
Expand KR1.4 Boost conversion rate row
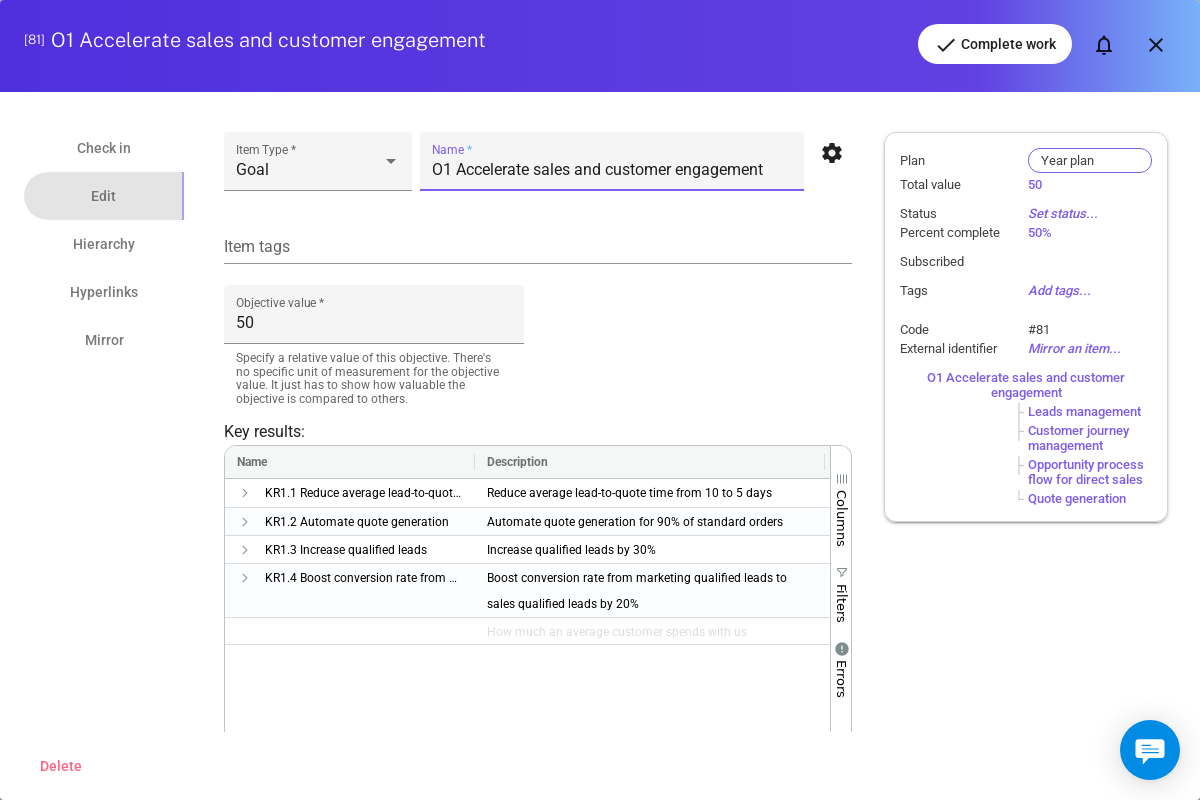click(244, 578)
